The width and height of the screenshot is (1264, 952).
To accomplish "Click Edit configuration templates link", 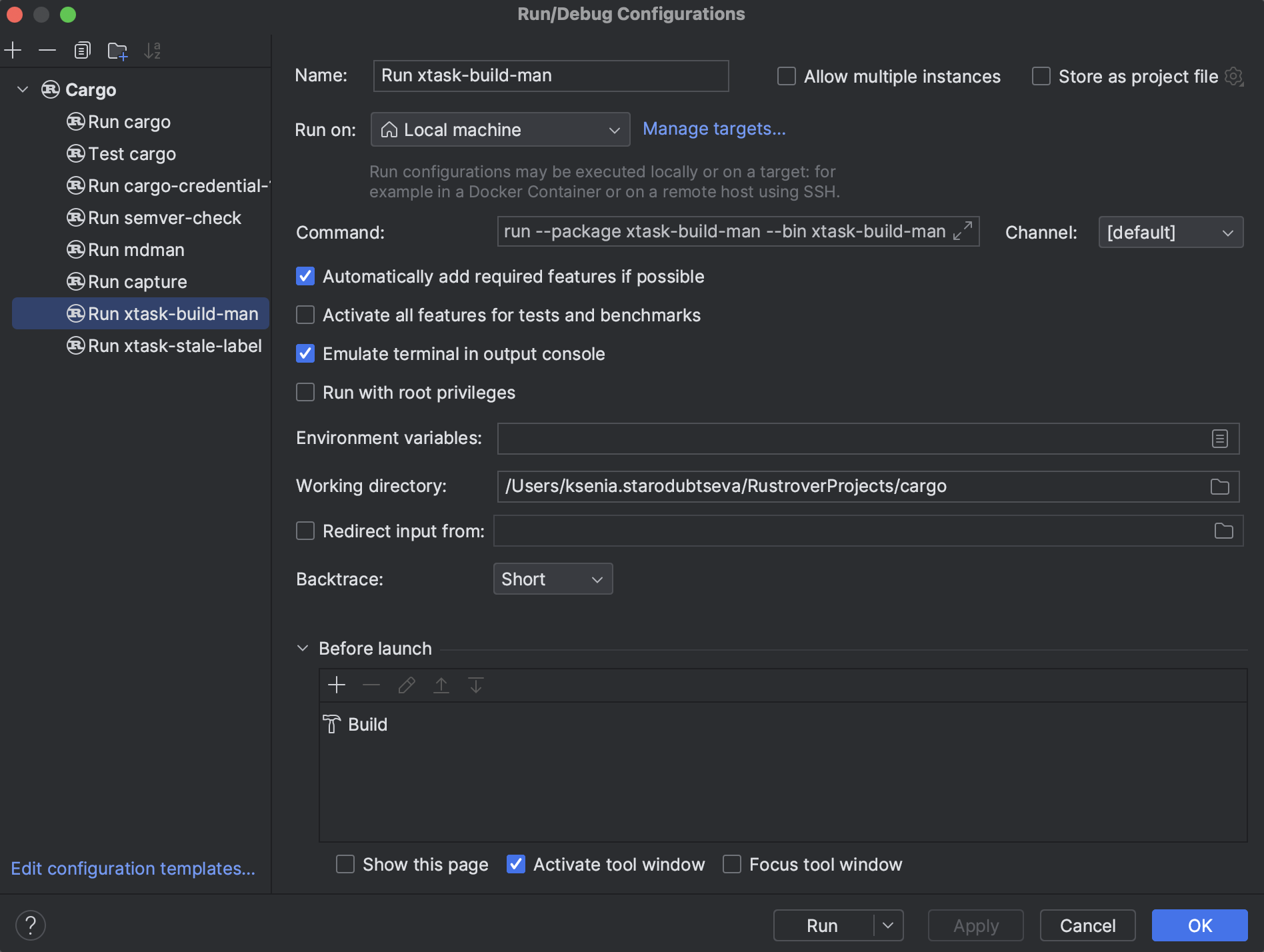I will pos(133,868).
